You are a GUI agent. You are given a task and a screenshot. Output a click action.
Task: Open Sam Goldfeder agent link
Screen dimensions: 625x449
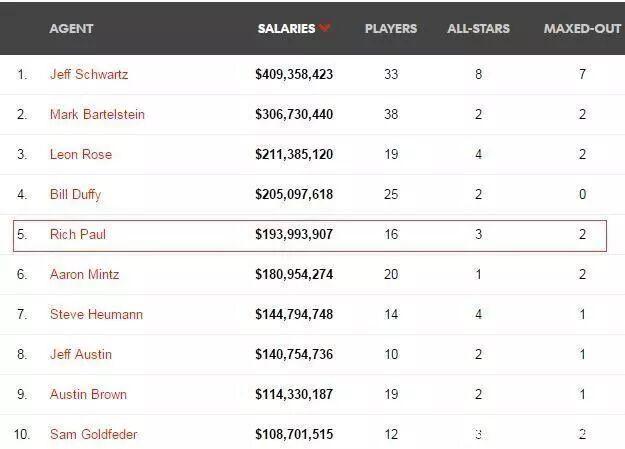point(93,434)
